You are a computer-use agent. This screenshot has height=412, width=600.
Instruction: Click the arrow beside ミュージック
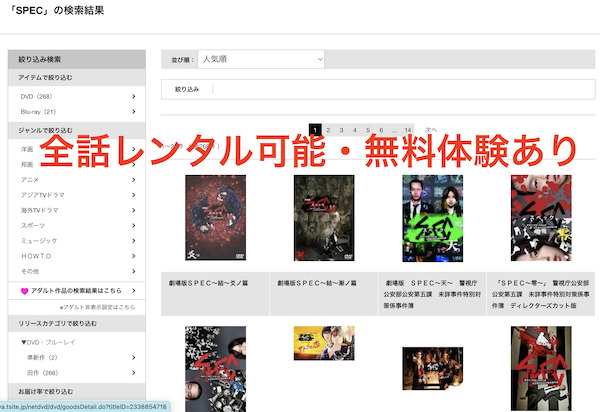[134, 241]
